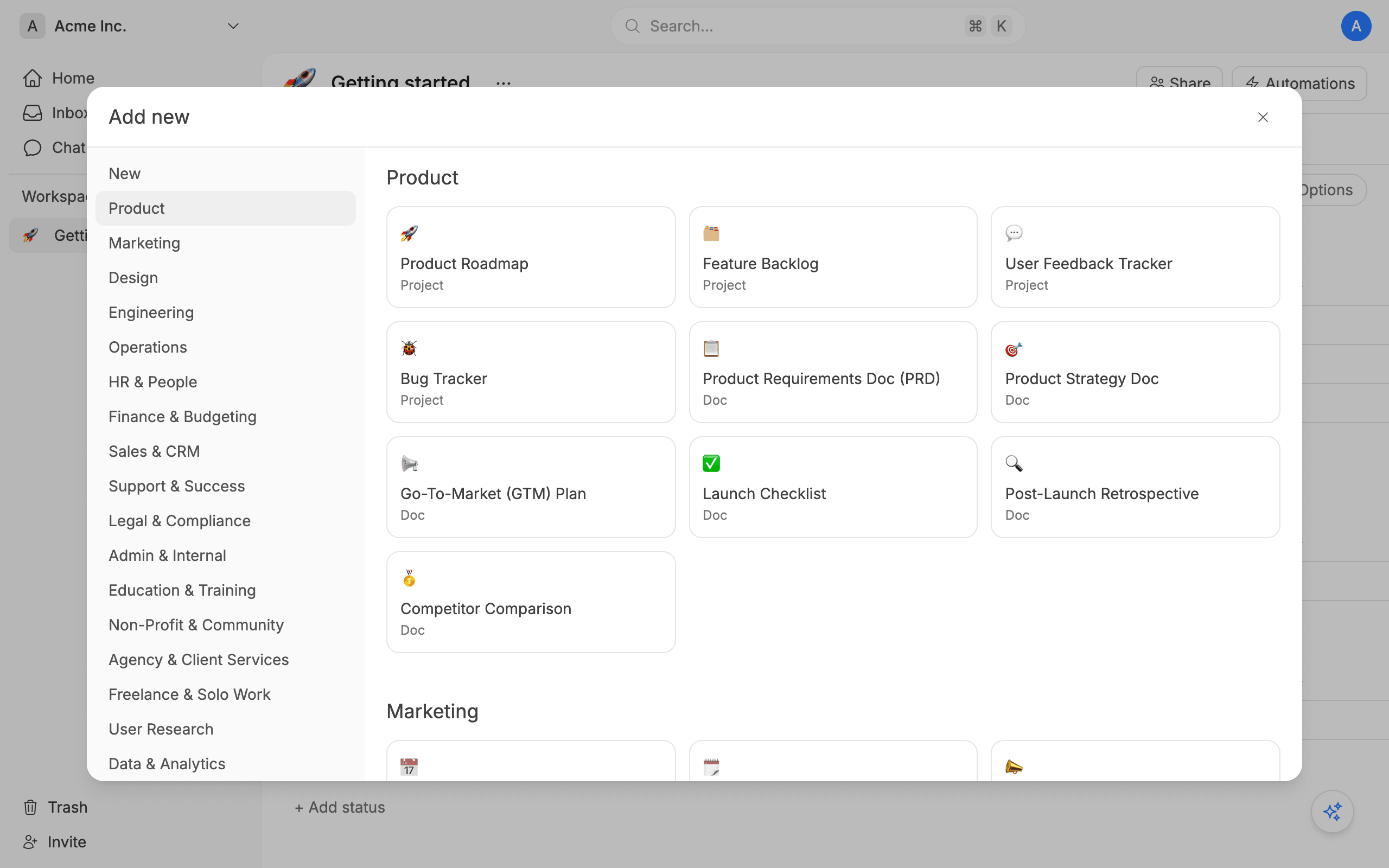1389x868 pixels.
Task: Click the Home icon in sidebar
Action: point(33,78)
